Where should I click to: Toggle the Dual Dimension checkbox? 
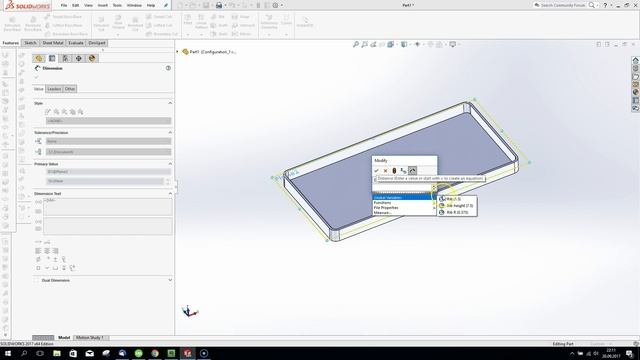coord(37,280)
